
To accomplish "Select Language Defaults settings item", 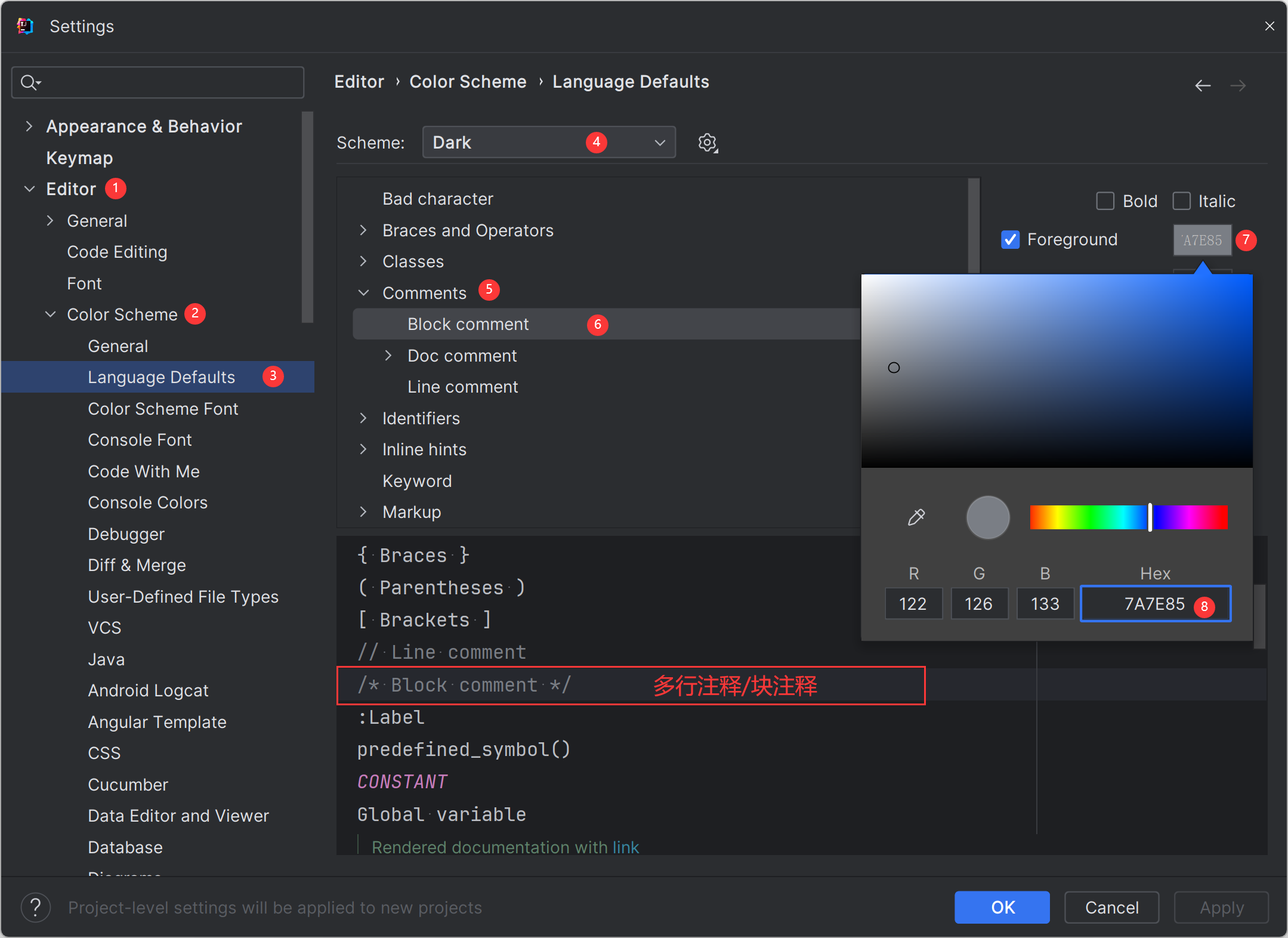I will (162, 376).
